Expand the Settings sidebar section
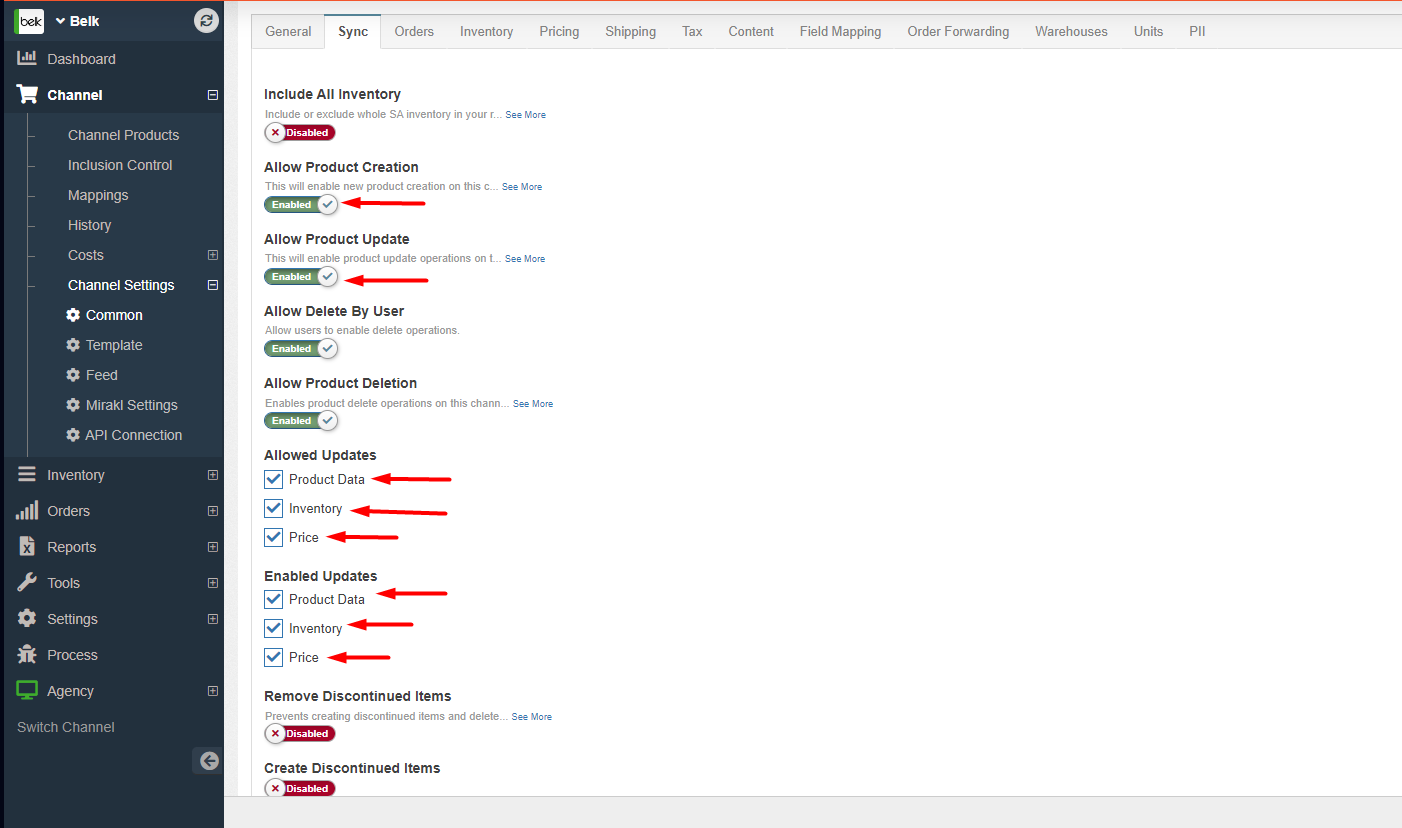1402x828 pixels. 212,619
